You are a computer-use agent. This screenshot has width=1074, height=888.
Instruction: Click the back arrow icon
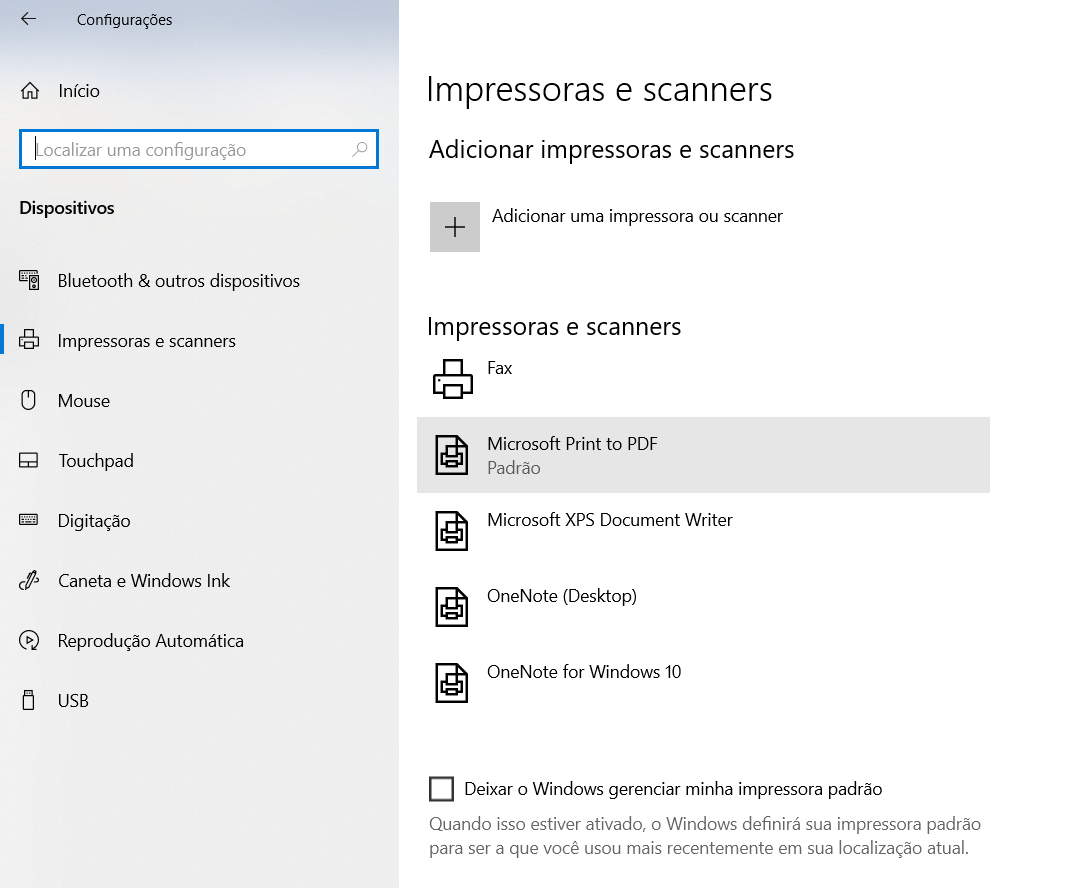click(x=28, y=19)
